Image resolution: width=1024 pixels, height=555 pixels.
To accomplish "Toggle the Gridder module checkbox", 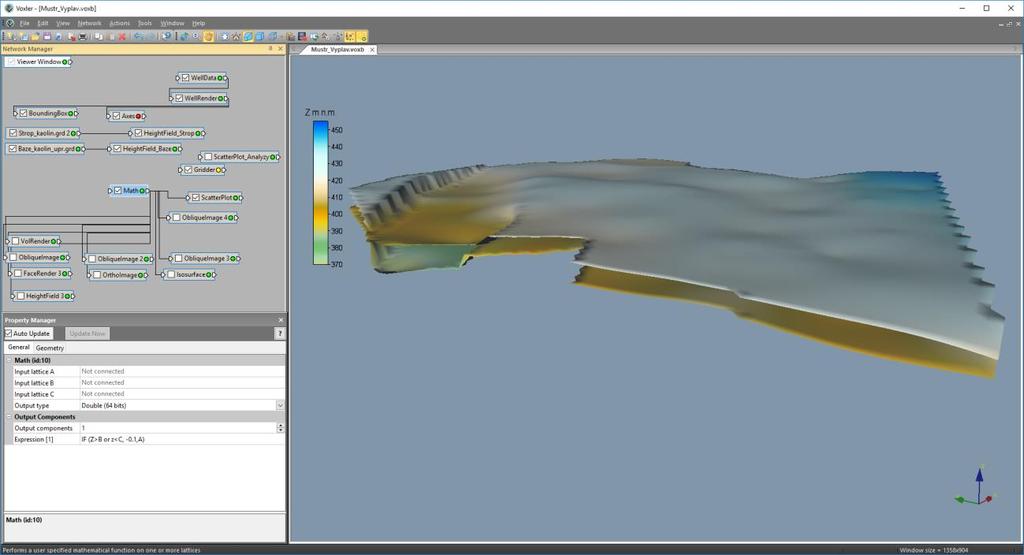I will tap(188, 170).
